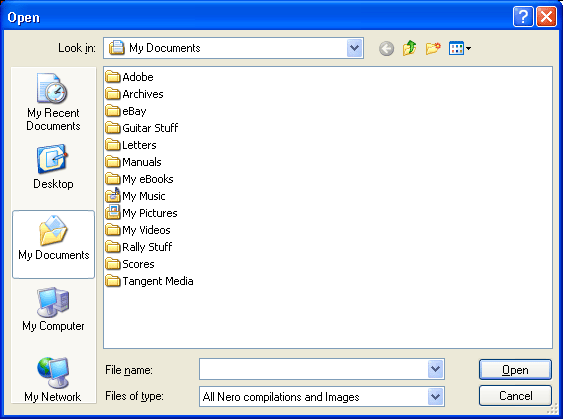Select the My Music folder
This screenshot has width=563, height=419.
pos(135,196)
